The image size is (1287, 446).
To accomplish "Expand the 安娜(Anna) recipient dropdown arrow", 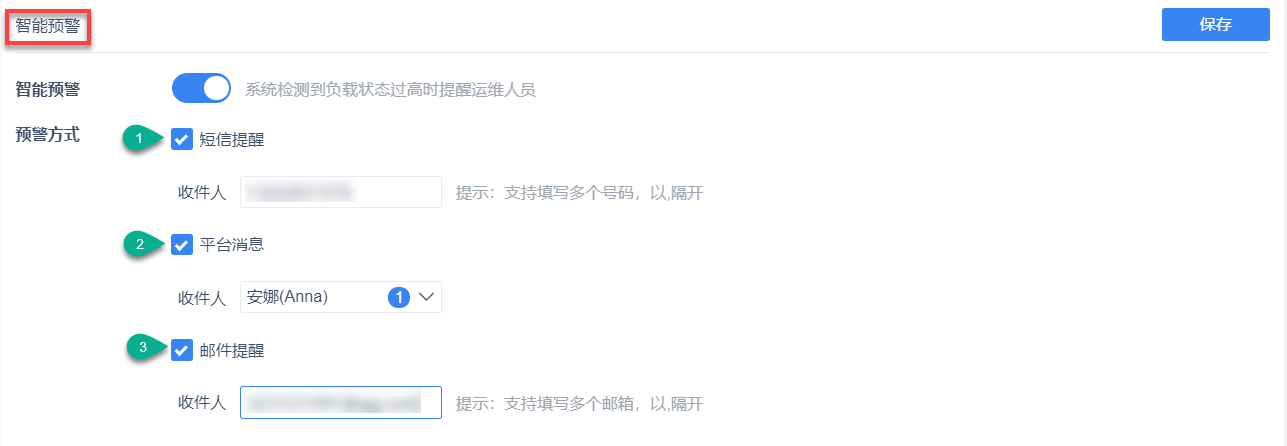I will [x=425, y=297].
